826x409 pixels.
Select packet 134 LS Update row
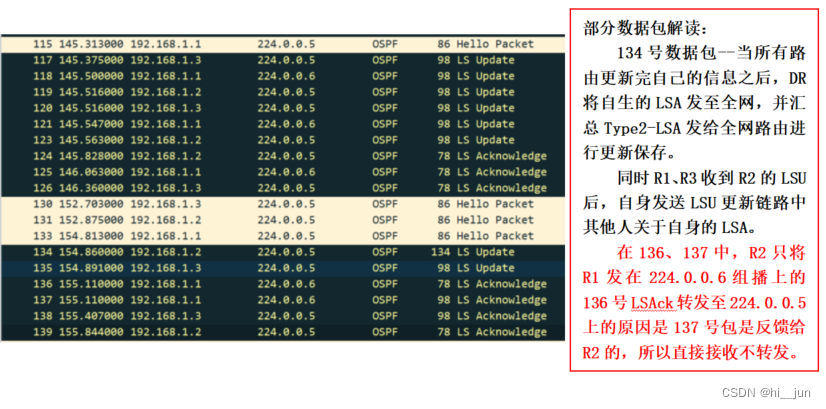(283, 252)
